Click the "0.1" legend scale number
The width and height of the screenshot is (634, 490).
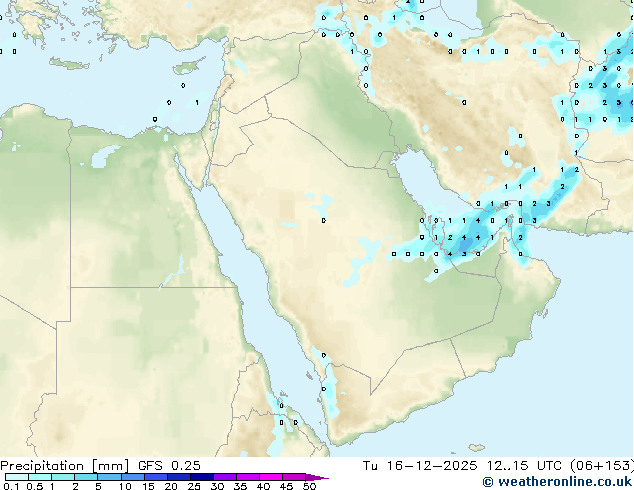click(x=11, y=486)
